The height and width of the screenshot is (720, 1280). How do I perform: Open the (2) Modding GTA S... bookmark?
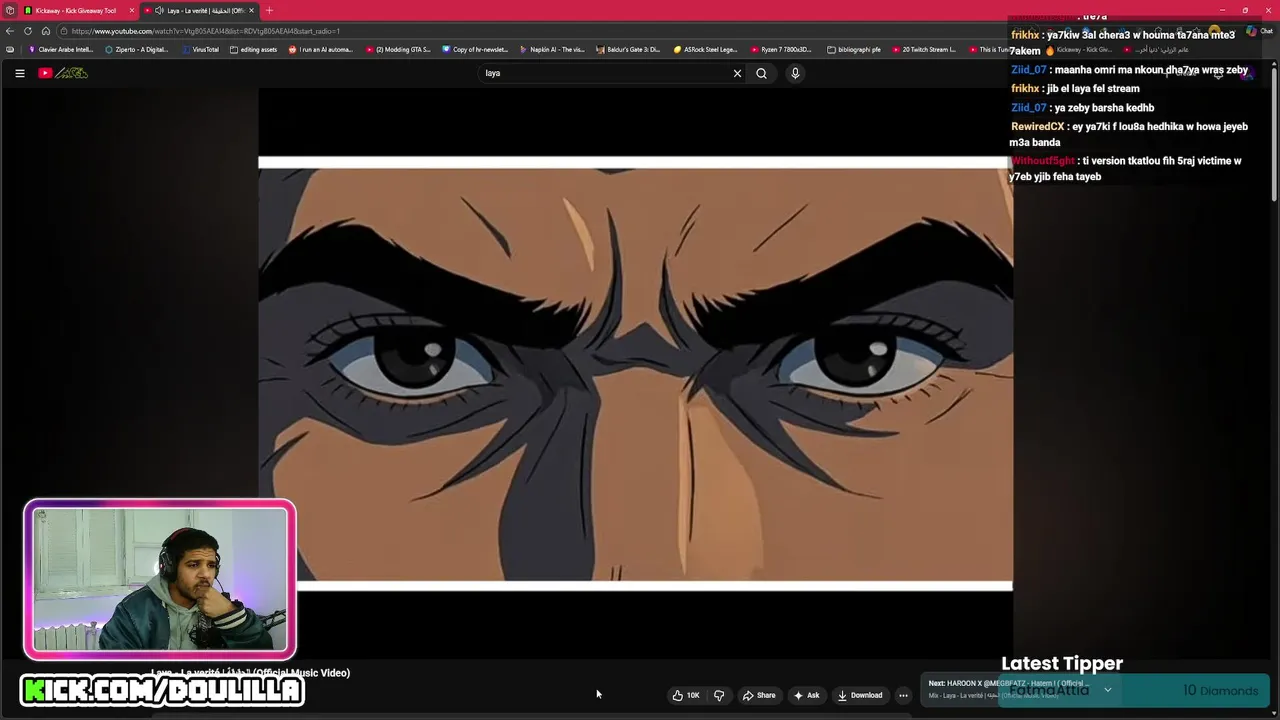398,49
